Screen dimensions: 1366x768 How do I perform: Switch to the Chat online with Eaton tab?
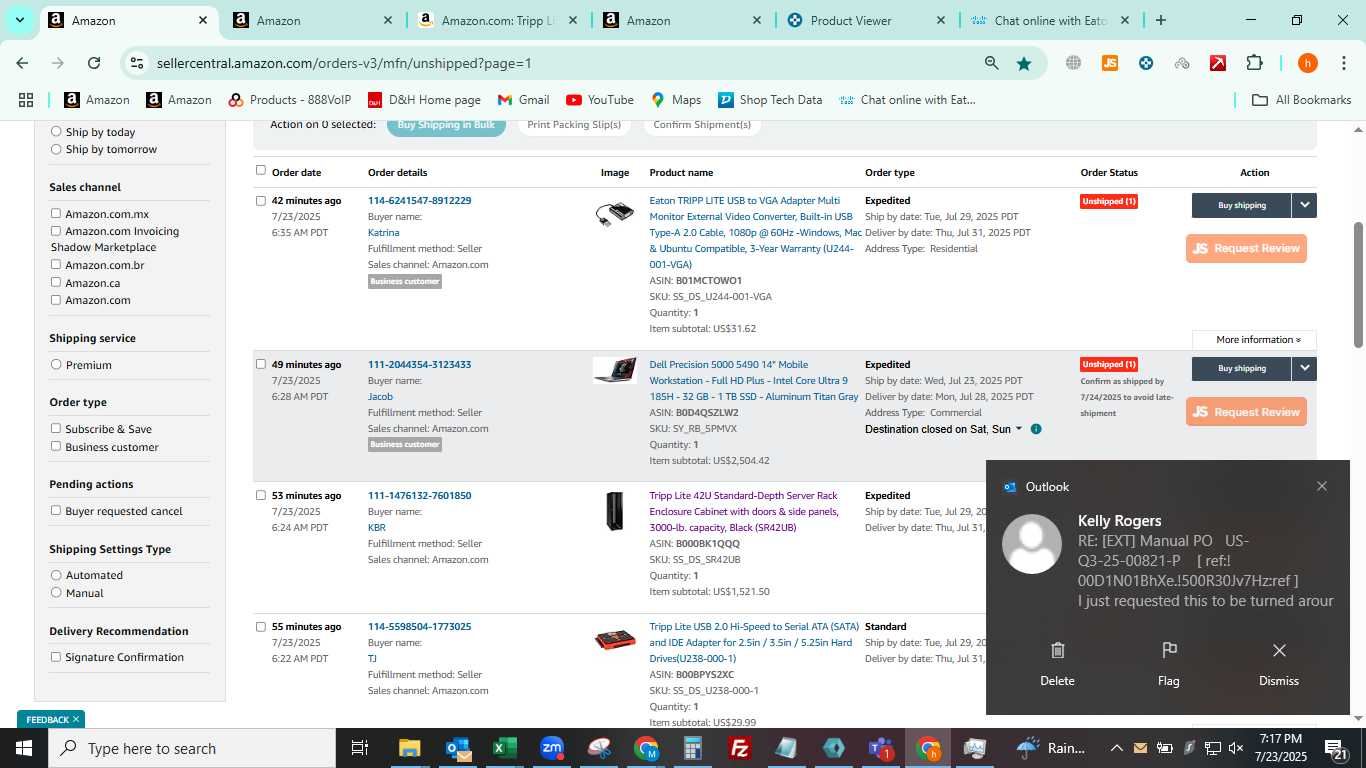point(1050,20)
